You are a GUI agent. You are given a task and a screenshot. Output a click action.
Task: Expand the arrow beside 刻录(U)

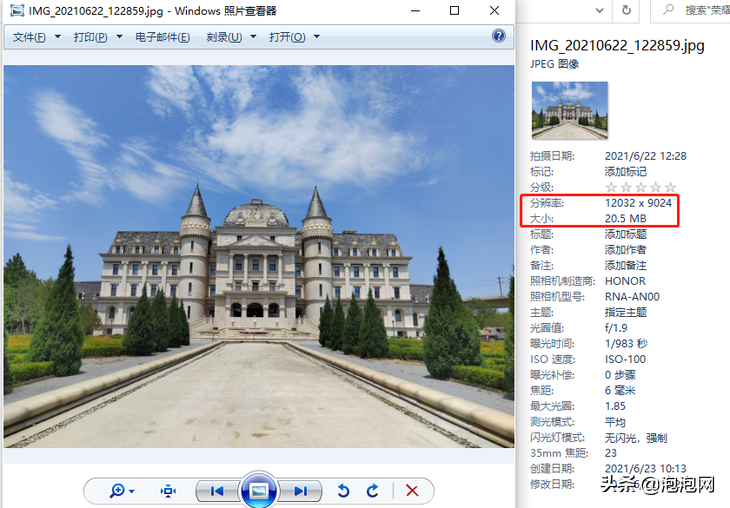(x=253, y=36)
